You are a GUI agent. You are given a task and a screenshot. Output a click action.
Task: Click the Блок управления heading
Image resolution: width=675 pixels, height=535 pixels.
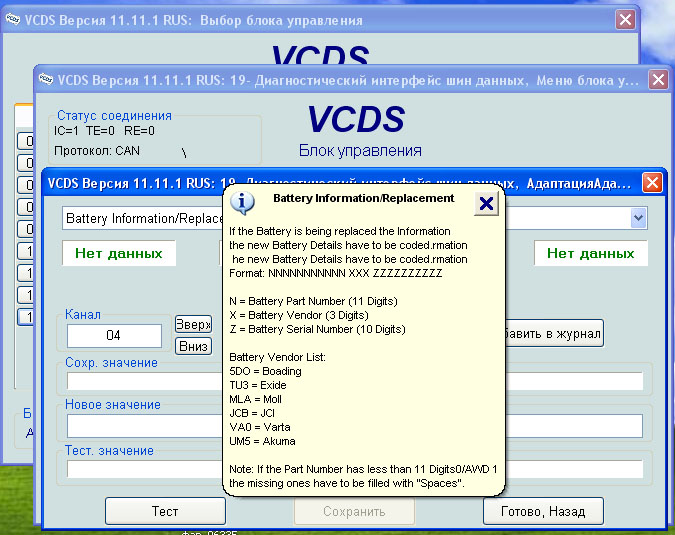(360, 150)
